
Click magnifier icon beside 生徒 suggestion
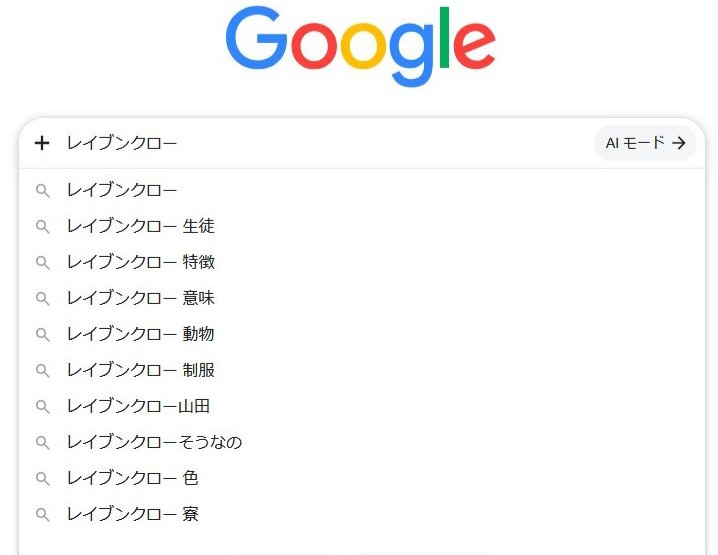[43, 227]
